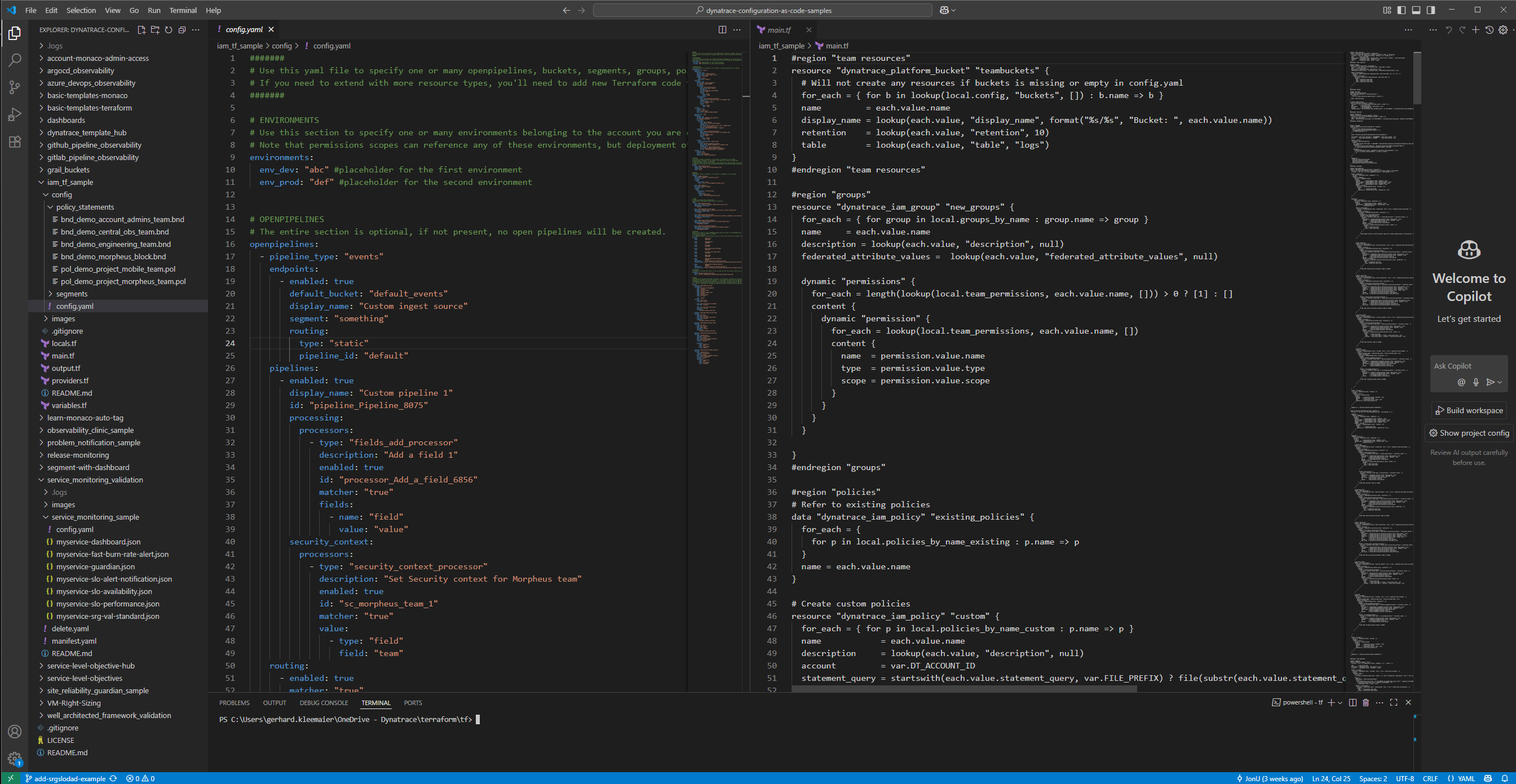Viewport: 1516px width, 784px height.
Task: Open the Source Control view
Action: [15, 87]
